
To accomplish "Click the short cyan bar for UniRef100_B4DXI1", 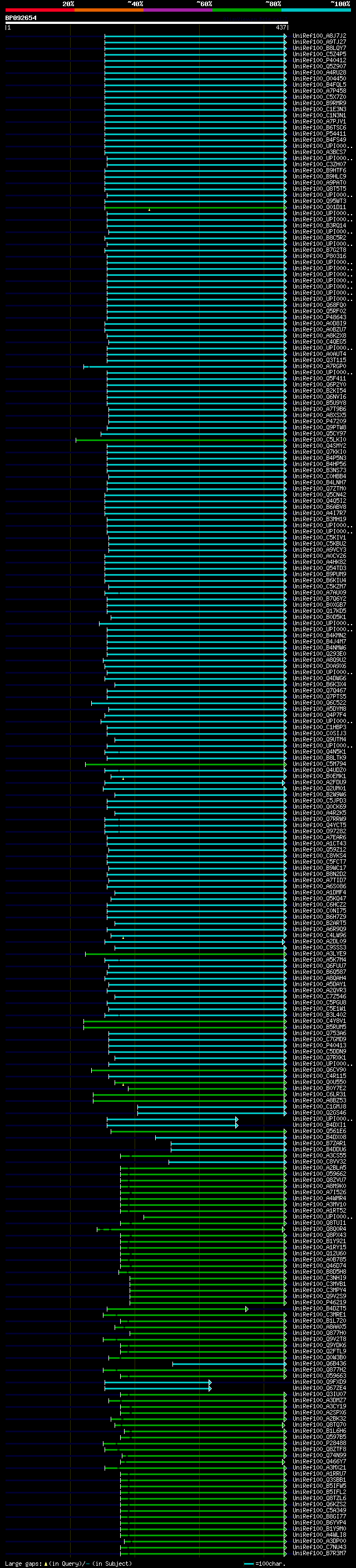I will coord(172,1125).
